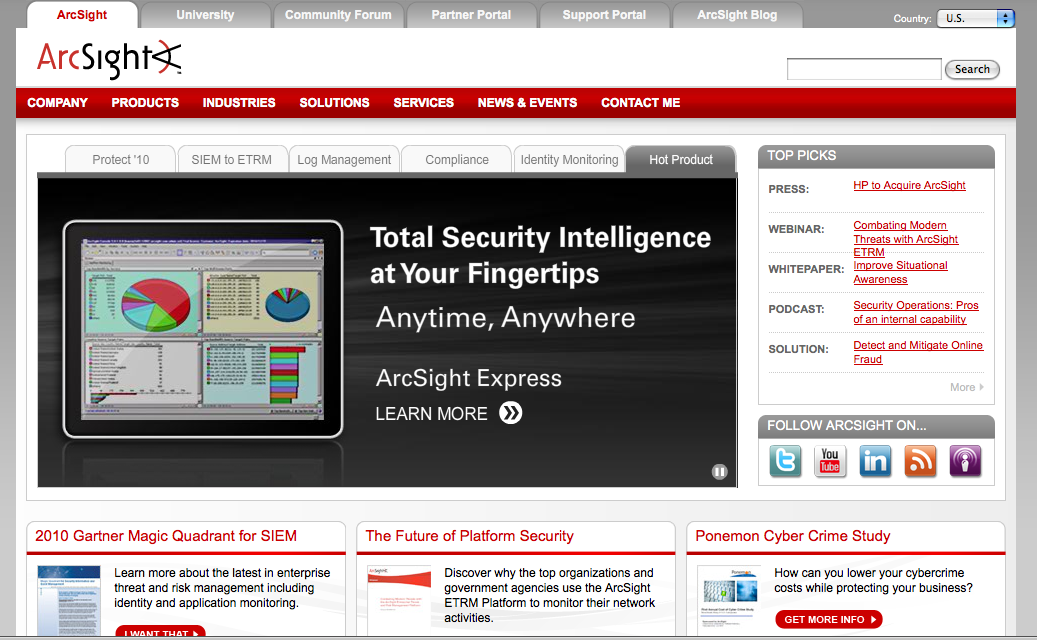Click the Total Security Intelligence headline

[x=540, y=256]
